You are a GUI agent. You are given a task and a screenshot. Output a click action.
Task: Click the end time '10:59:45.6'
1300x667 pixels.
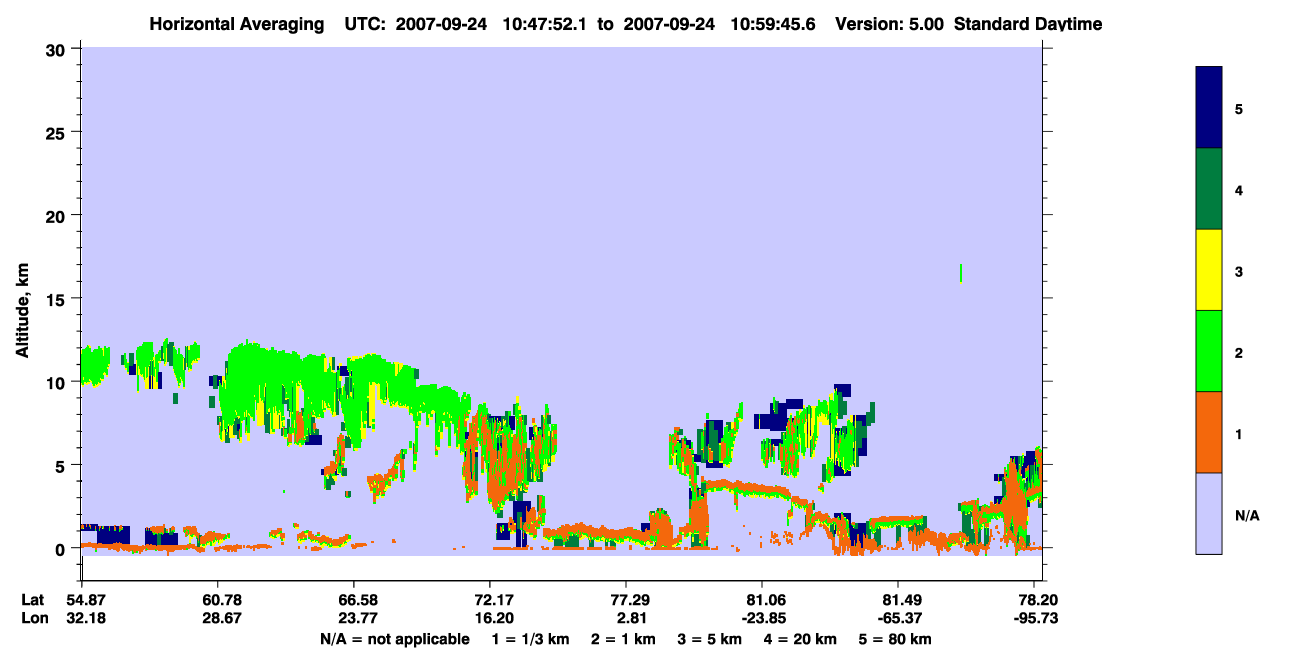[772, 23]
